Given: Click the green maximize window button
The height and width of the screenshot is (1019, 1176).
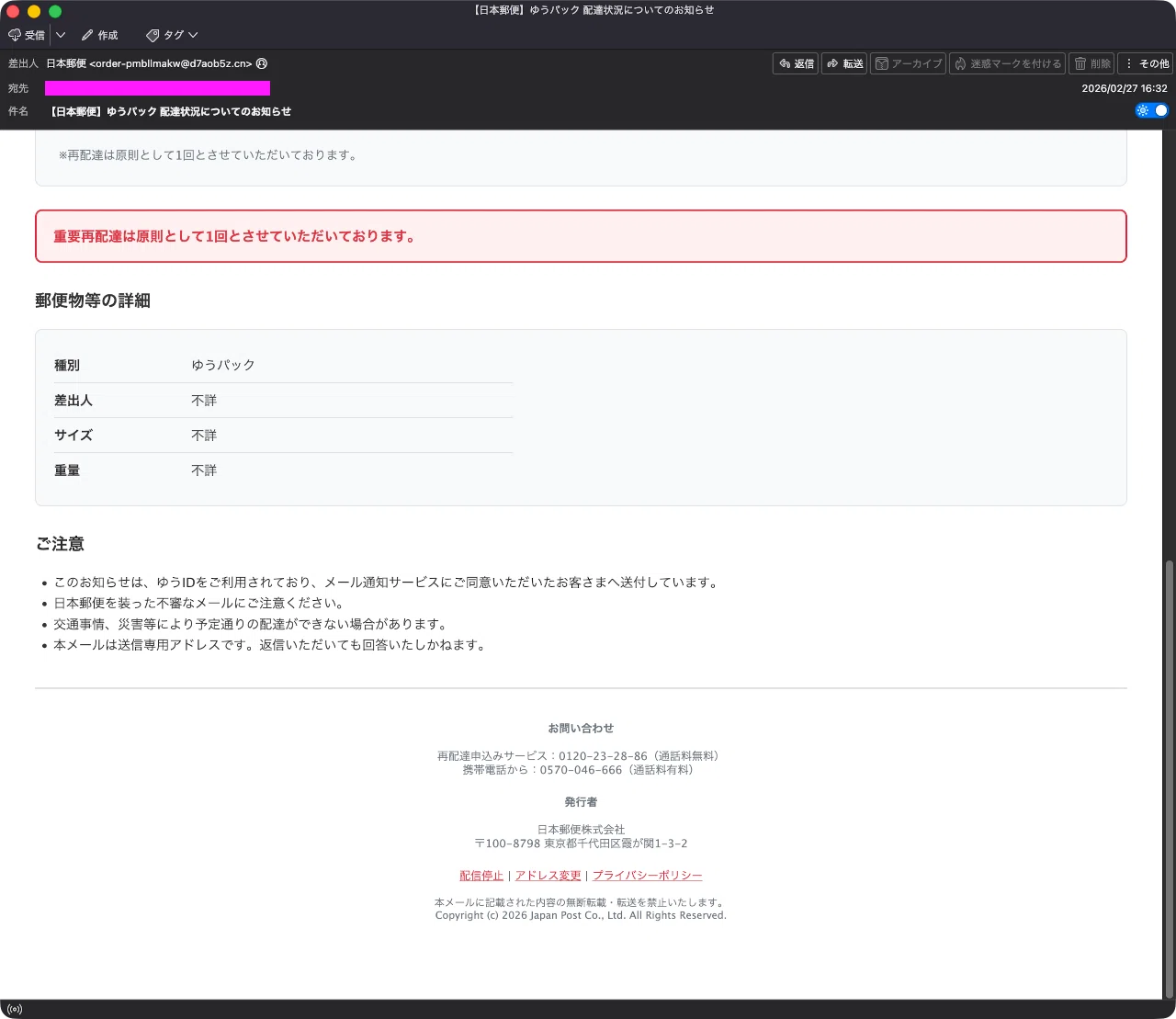Looking at the screenshot, I should pyautogui.click(x=55, y=11).
